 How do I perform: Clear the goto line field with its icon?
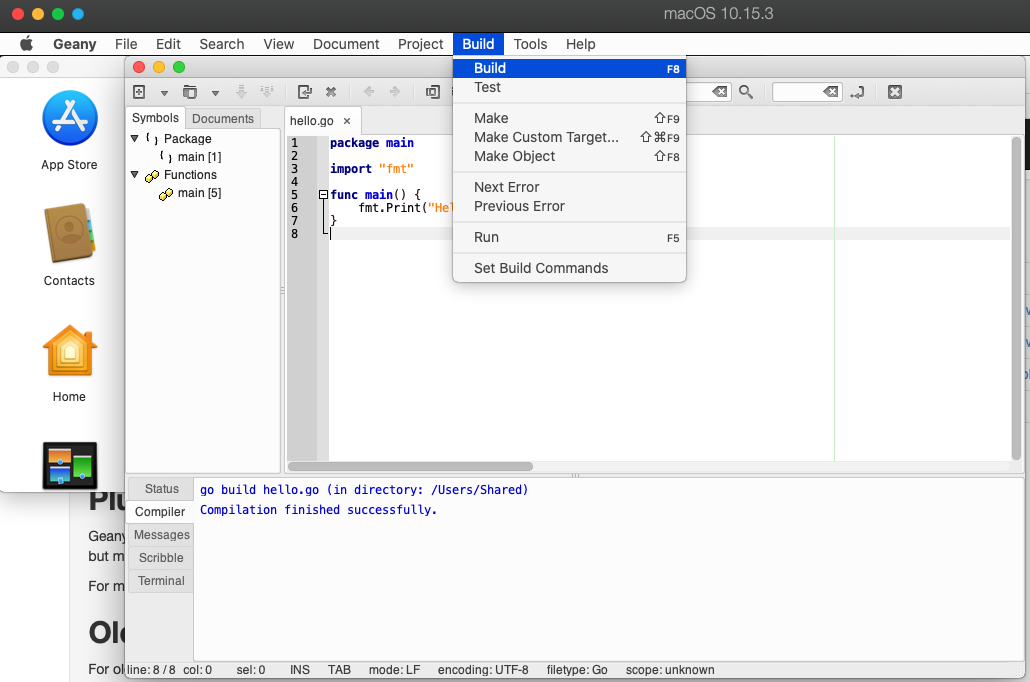coord(831,92)
